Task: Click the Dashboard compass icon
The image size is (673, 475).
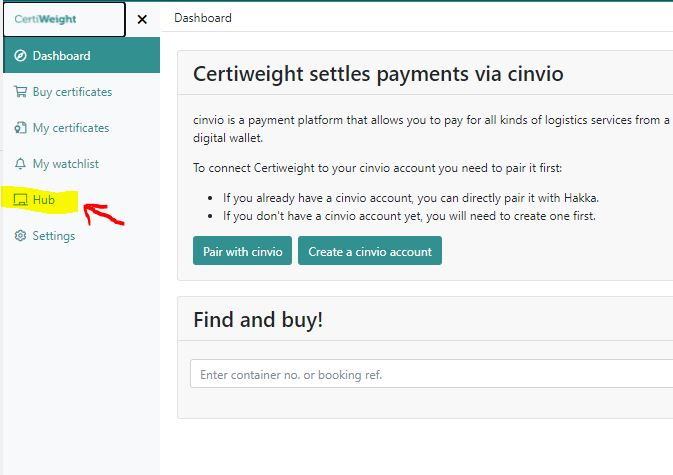Action: [20, 56]
